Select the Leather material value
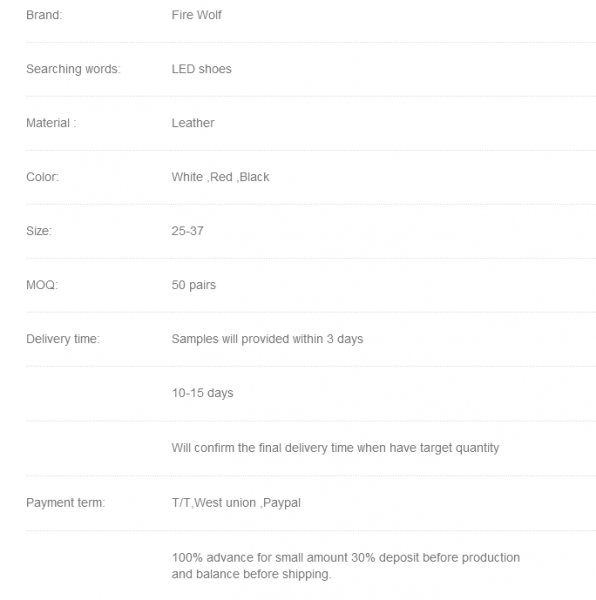 click(x=193, y=123)
